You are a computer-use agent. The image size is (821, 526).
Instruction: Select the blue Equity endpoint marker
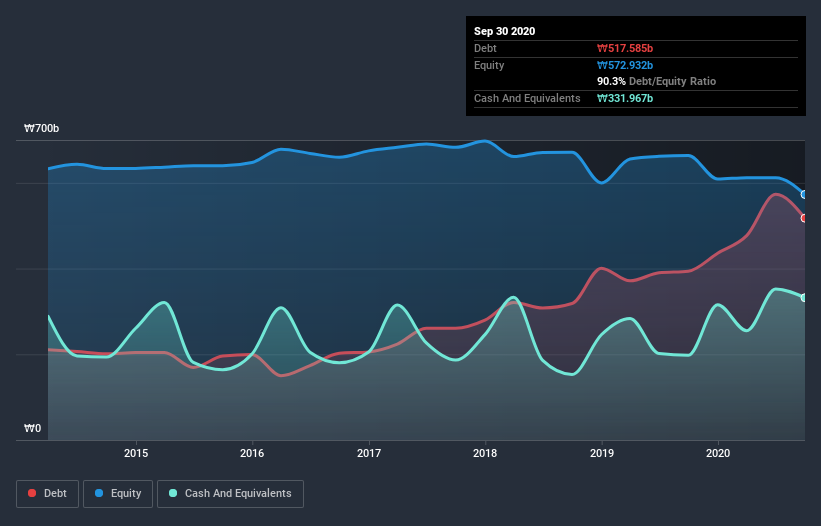[804, 194]
